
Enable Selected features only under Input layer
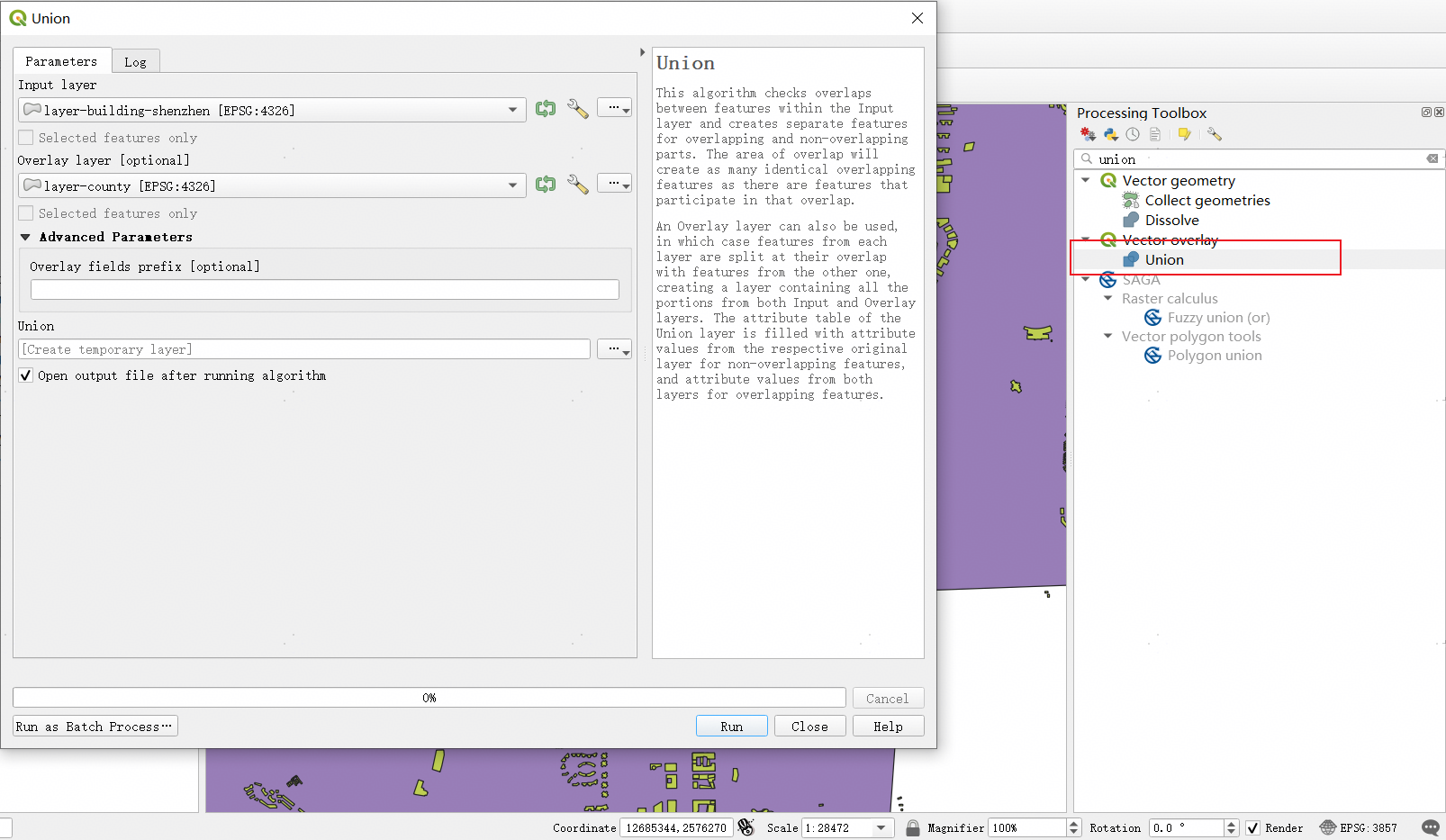[x=26, y=138]
